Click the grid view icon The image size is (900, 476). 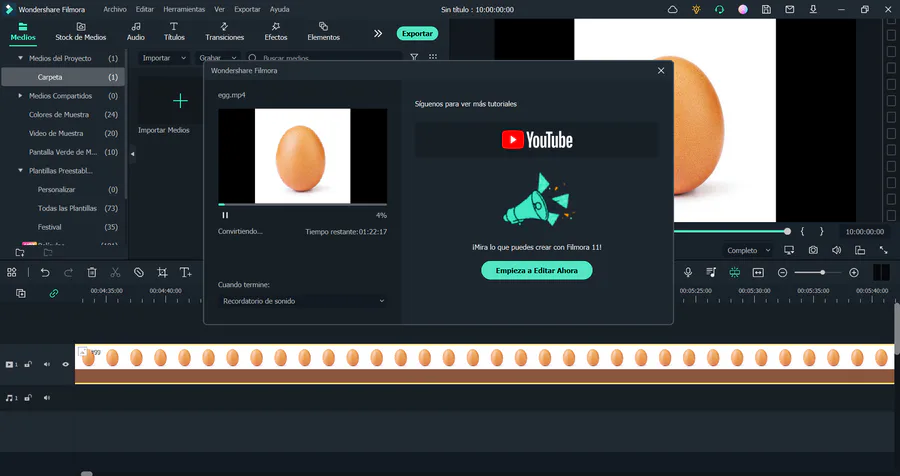click(433, 57)
